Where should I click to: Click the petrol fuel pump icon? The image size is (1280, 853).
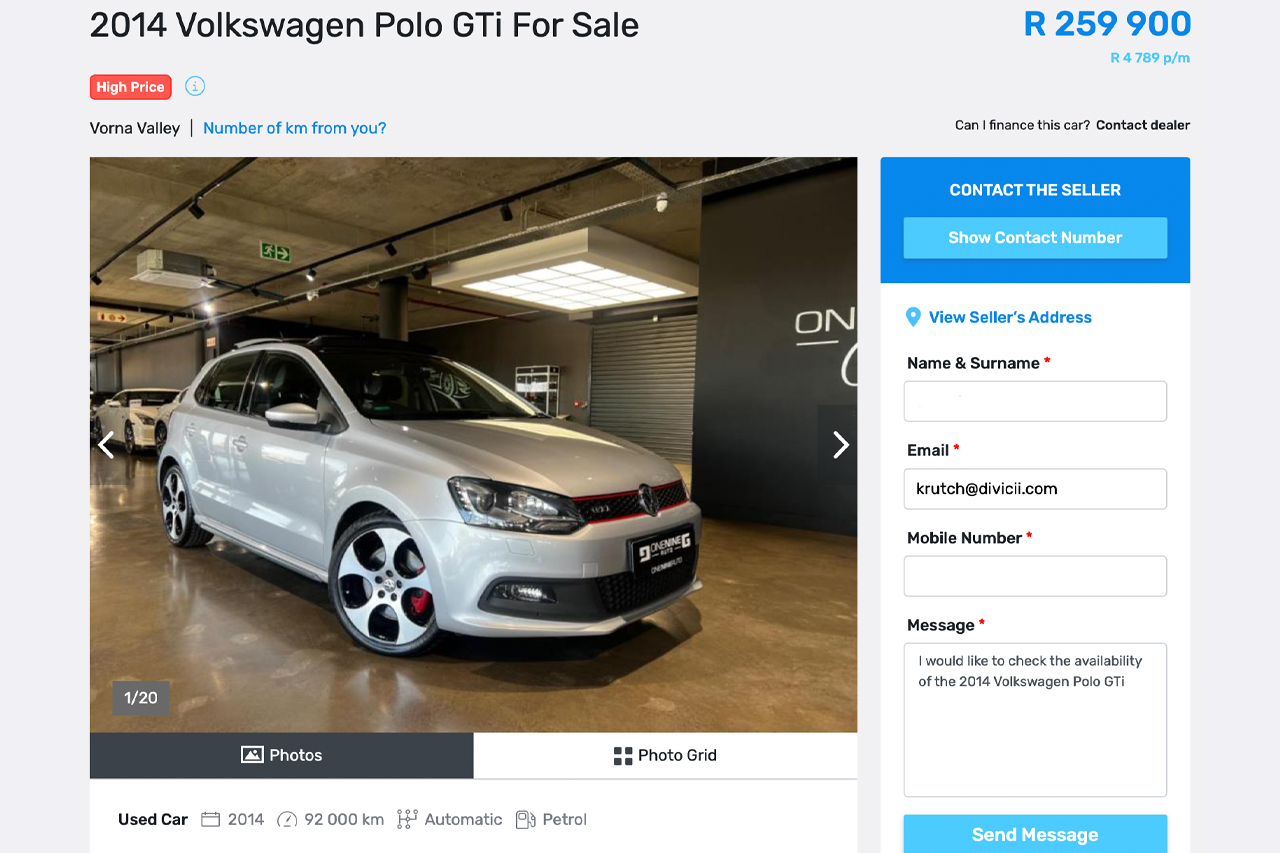click(x=526, y=820)
